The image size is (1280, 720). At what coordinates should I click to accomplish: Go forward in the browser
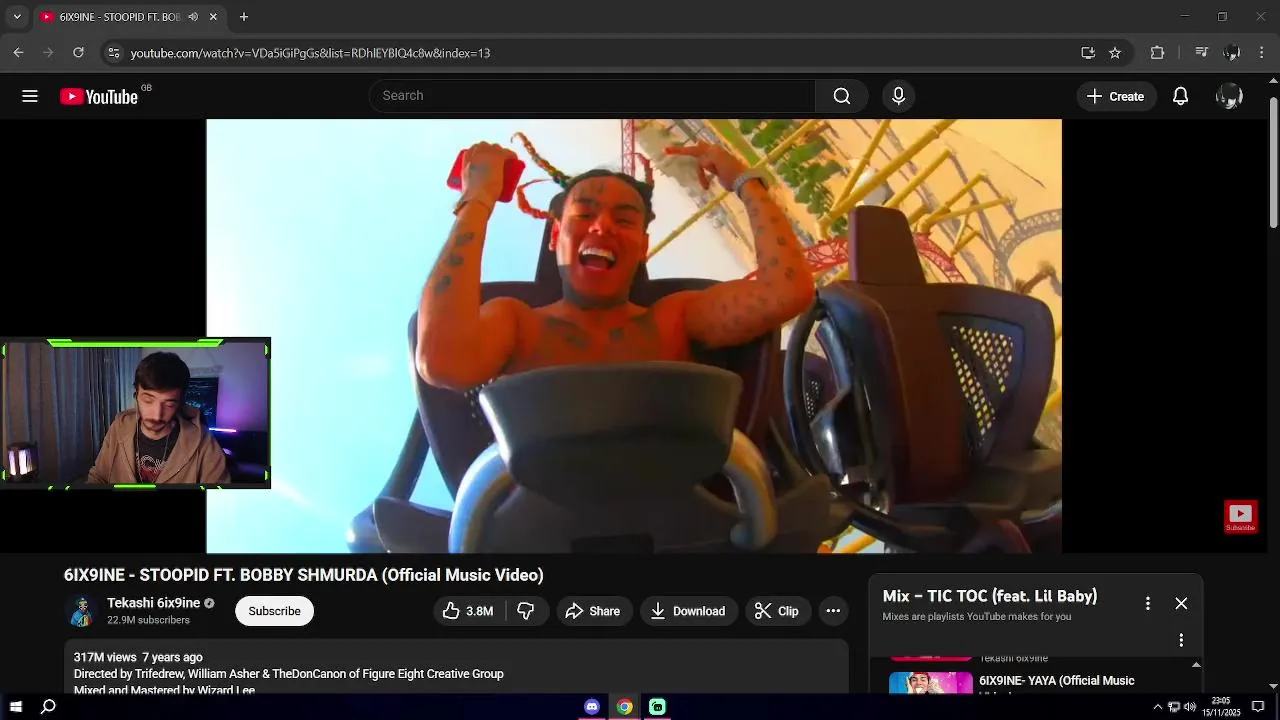click(x=48, y=53)
